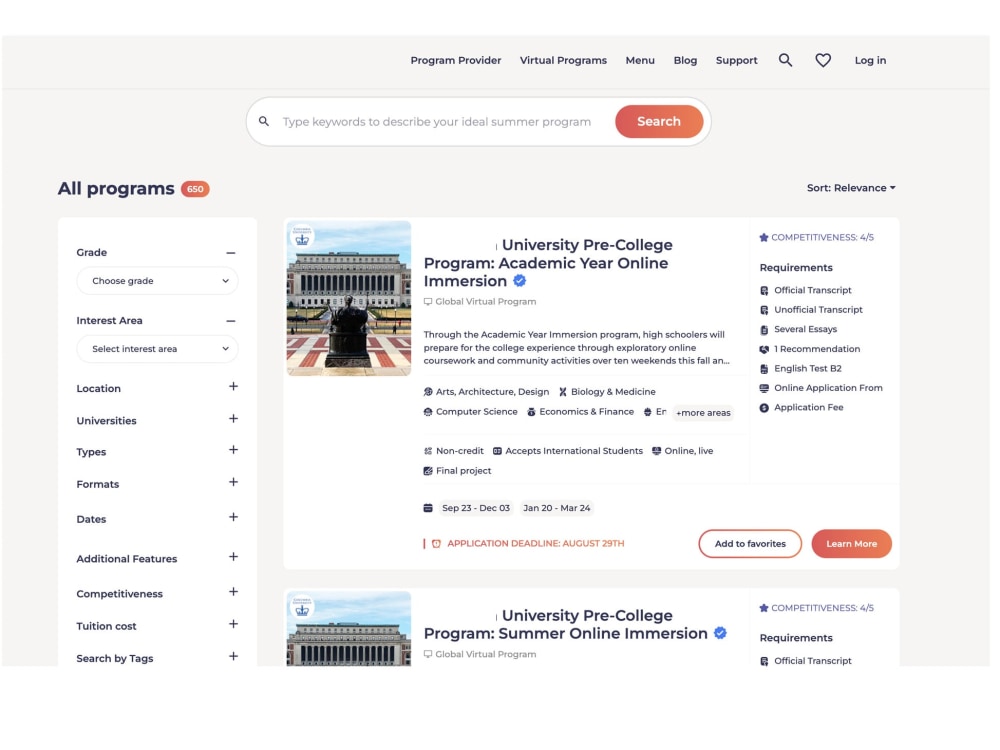Collapse the Grade filter section
Image resolution: width=1000 pixels, height=750 pixels.
pyautogui.click(x=231, y=253)
